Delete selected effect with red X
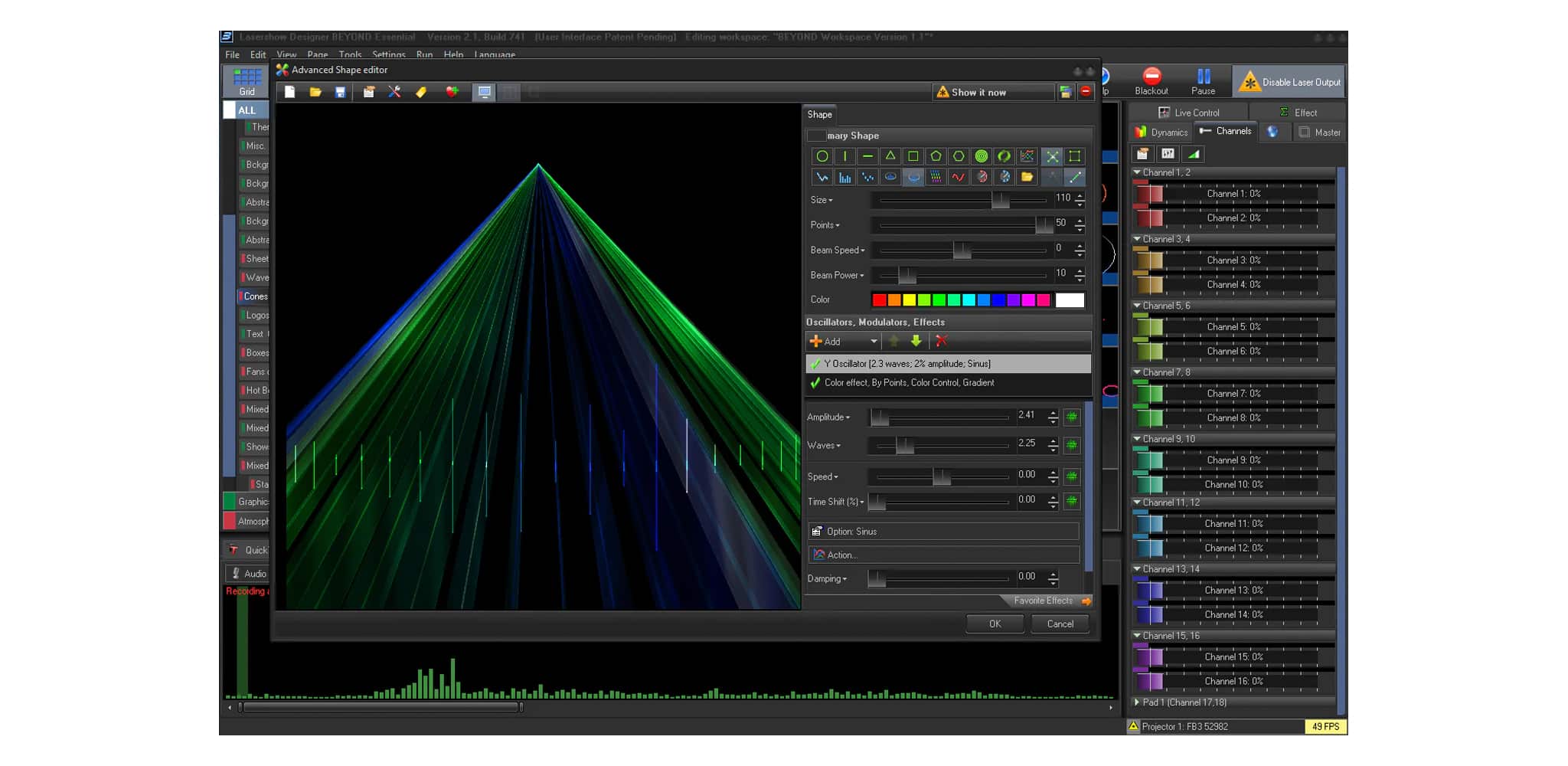Image resolution: width=1568 pixels, height=766 pixels. (x=942, y=341)
